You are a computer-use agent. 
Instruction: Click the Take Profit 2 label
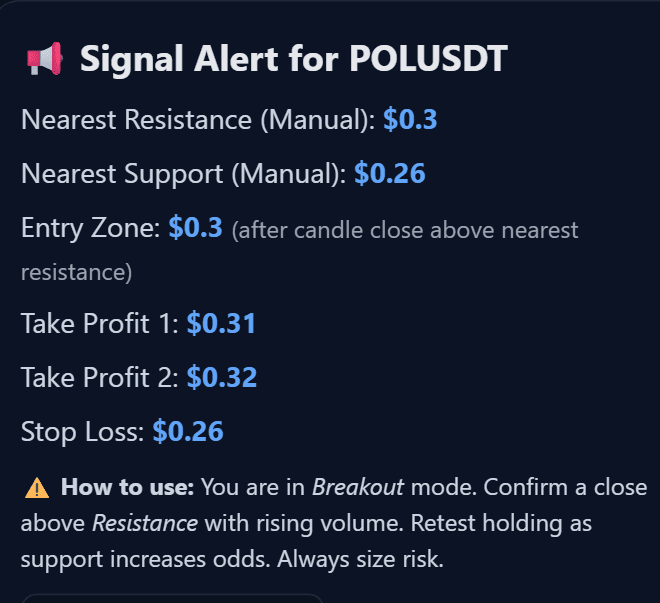click(100, 377)
